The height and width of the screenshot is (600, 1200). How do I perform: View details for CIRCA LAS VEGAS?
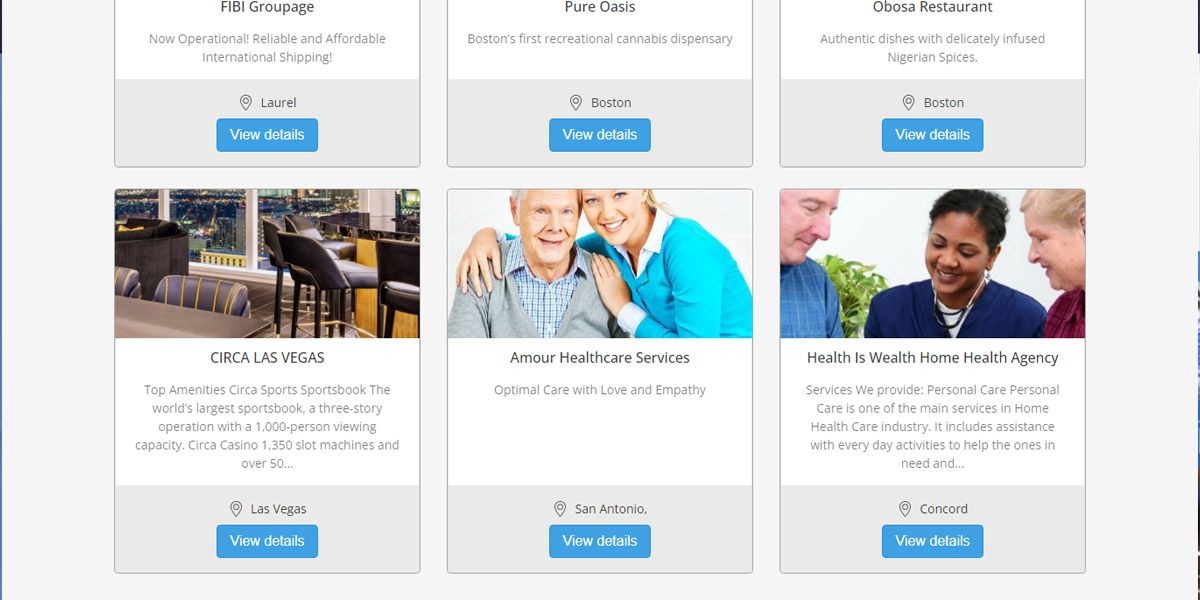pyautogui.click(x=267, y=541)
